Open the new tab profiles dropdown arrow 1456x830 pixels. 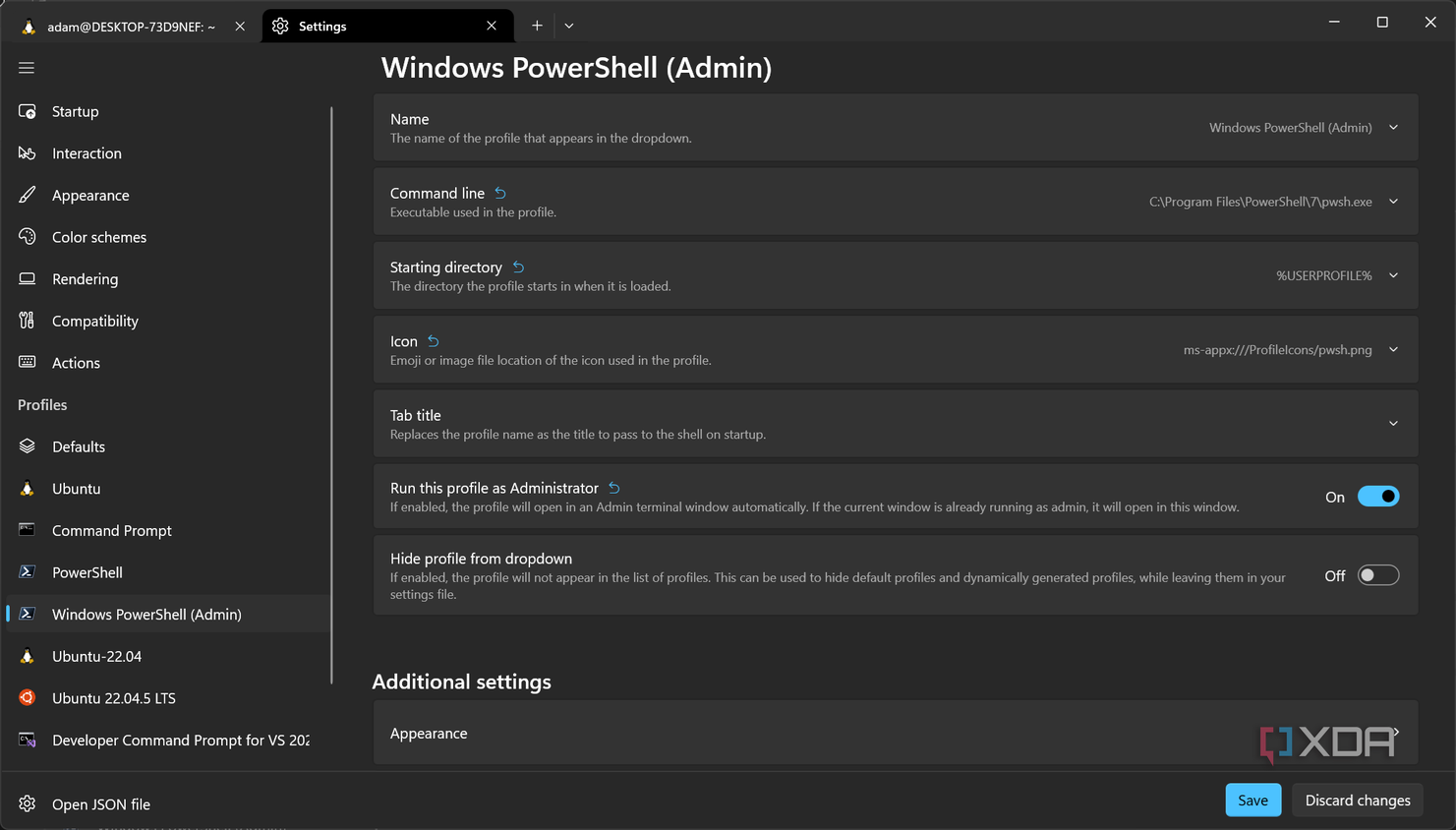click(569, 26)
